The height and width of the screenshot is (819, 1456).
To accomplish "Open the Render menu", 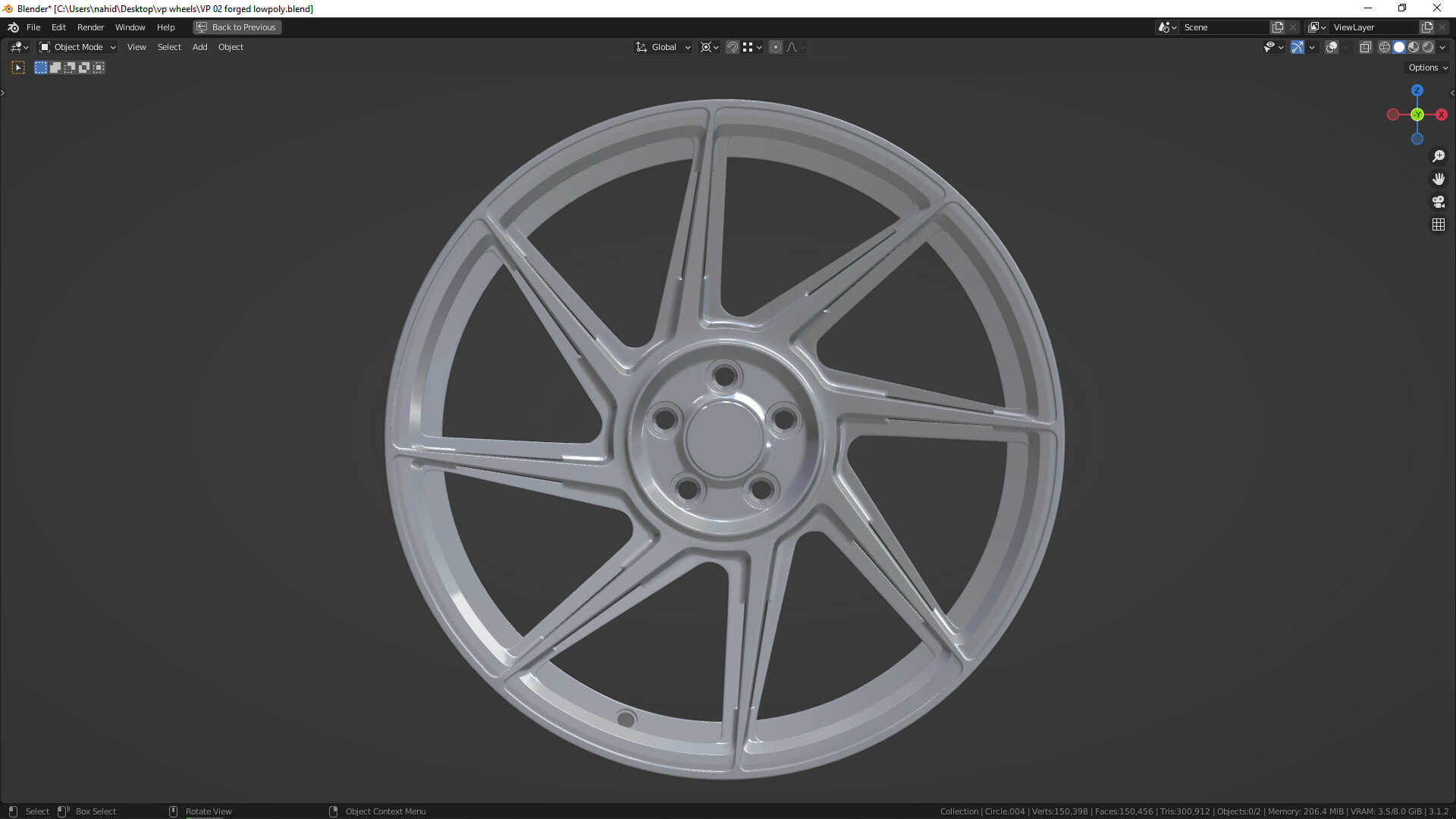I will (x=90, y=27).
